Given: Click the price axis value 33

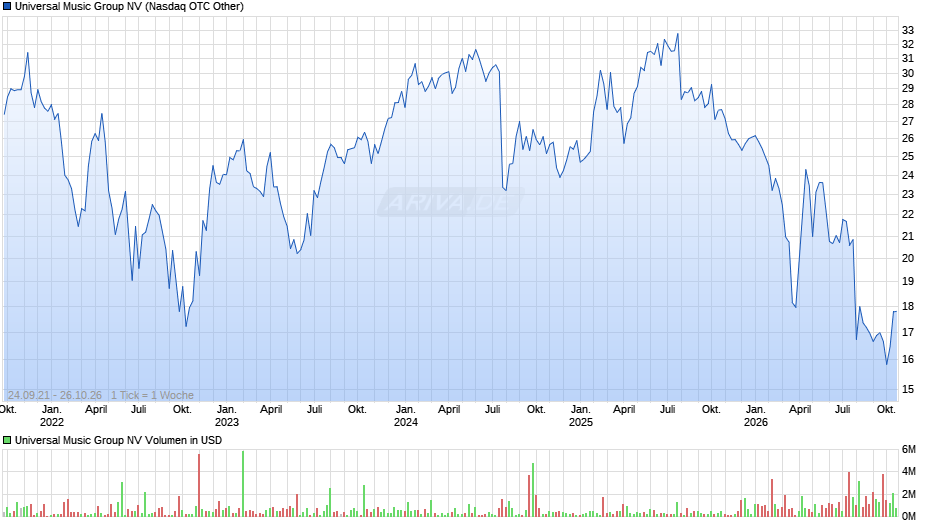Looking at the screenshot, I should tap(908, 30).
